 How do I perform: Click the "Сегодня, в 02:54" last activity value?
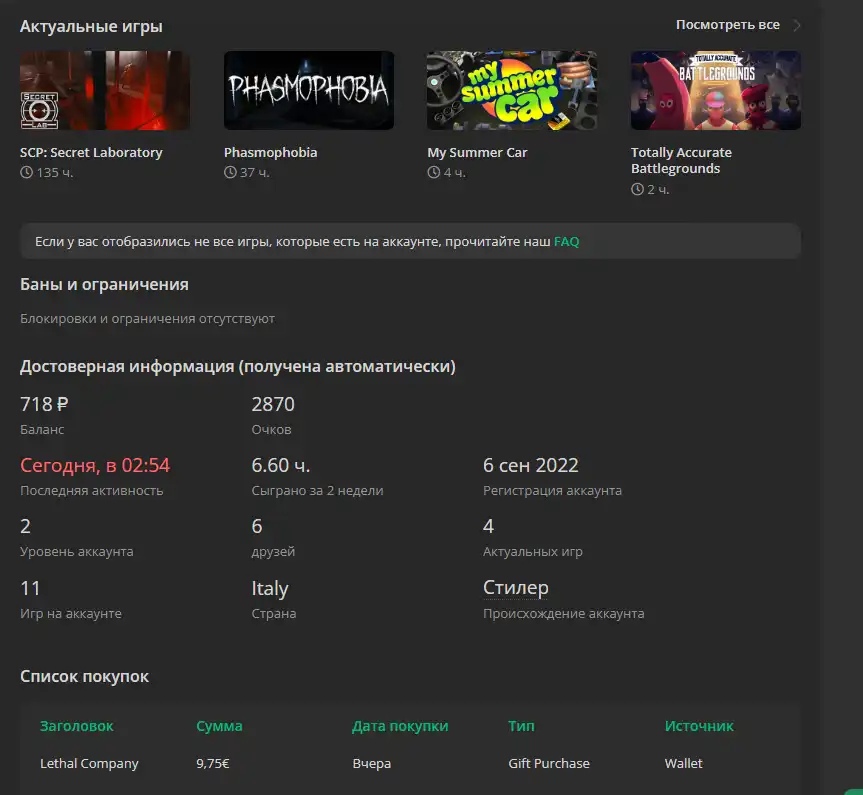(x=95, y=465)
